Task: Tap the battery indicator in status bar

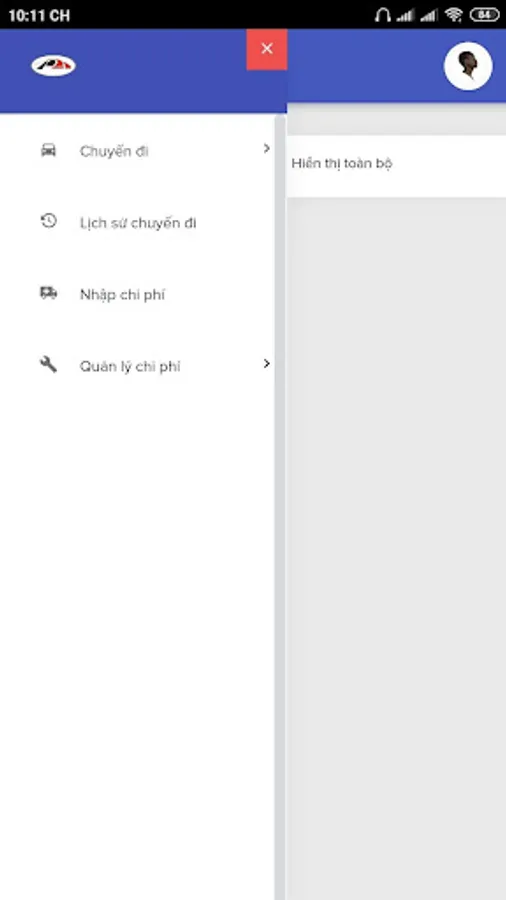Action: [484, 15]
